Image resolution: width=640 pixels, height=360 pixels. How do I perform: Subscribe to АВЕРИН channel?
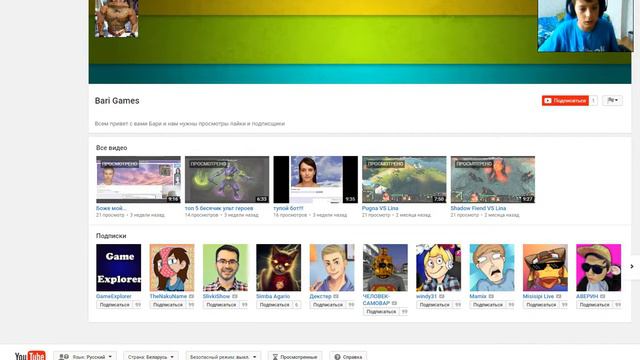point(595,305)
